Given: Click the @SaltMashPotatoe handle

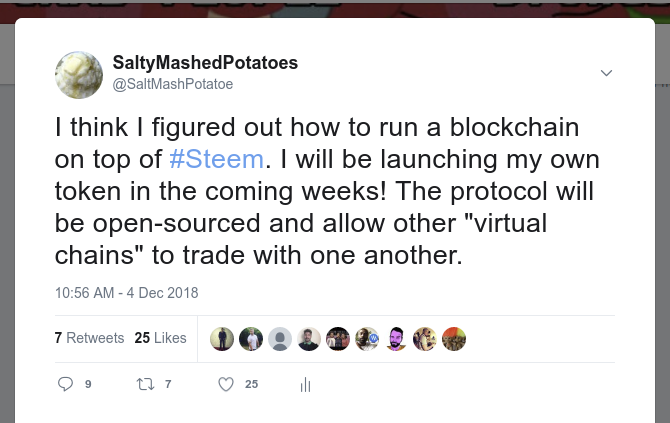Looking at the screenshot, I should click(173, 84).
